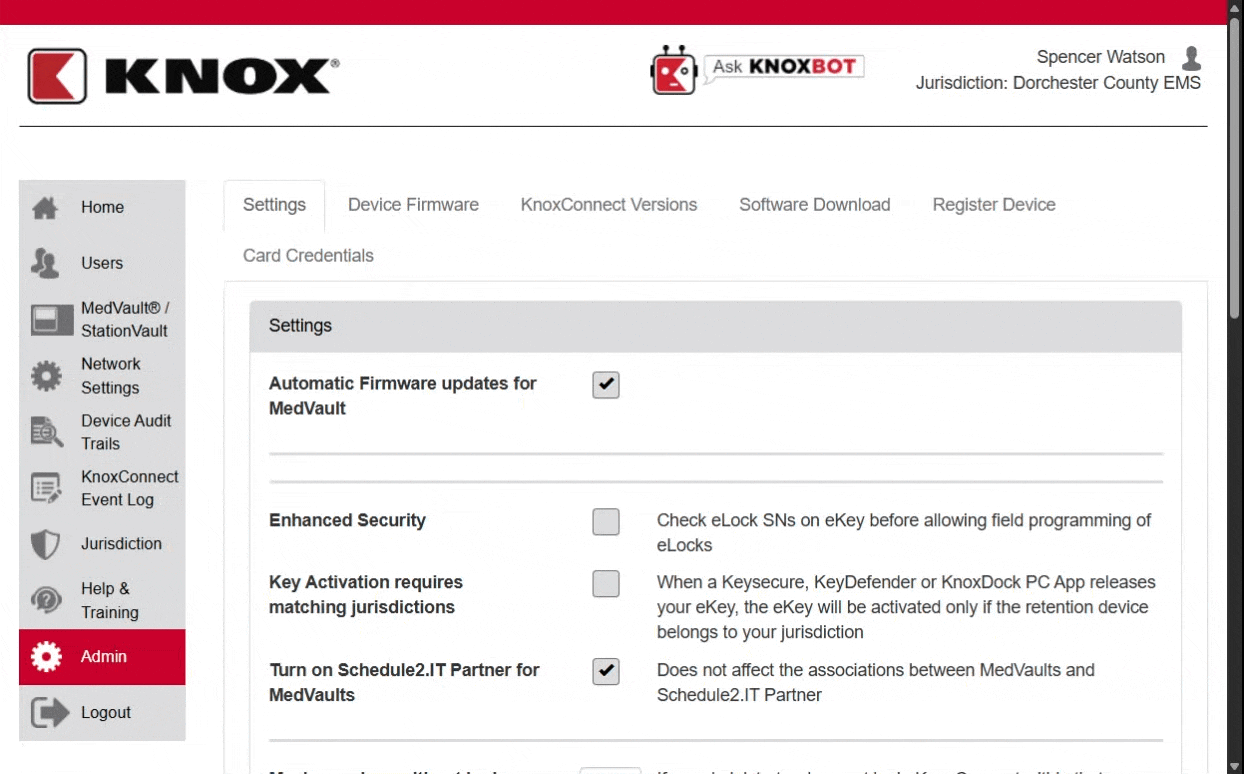Open the Device Firmware tab
The height and width of the screenshot is (774, 1244).
point(413,205)
